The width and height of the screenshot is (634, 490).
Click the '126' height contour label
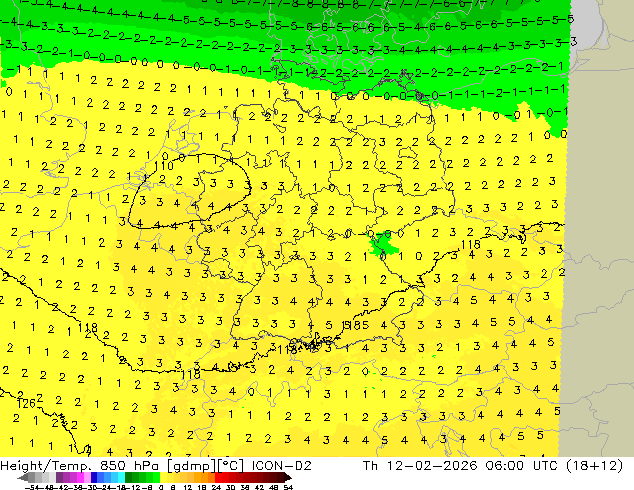(26, 403)
